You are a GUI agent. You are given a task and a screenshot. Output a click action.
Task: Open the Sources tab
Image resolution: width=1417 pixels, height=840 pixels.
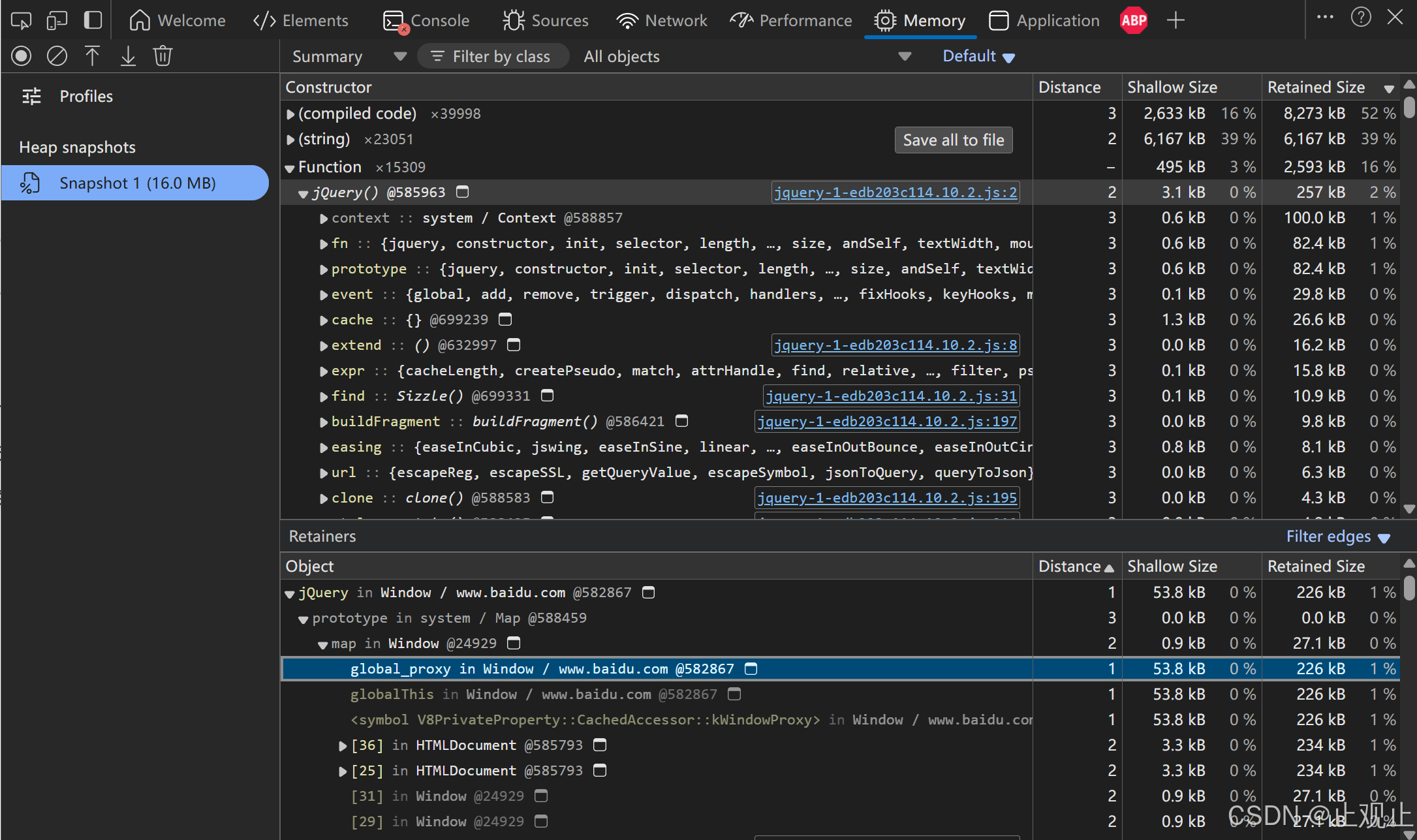coord(546,20)
